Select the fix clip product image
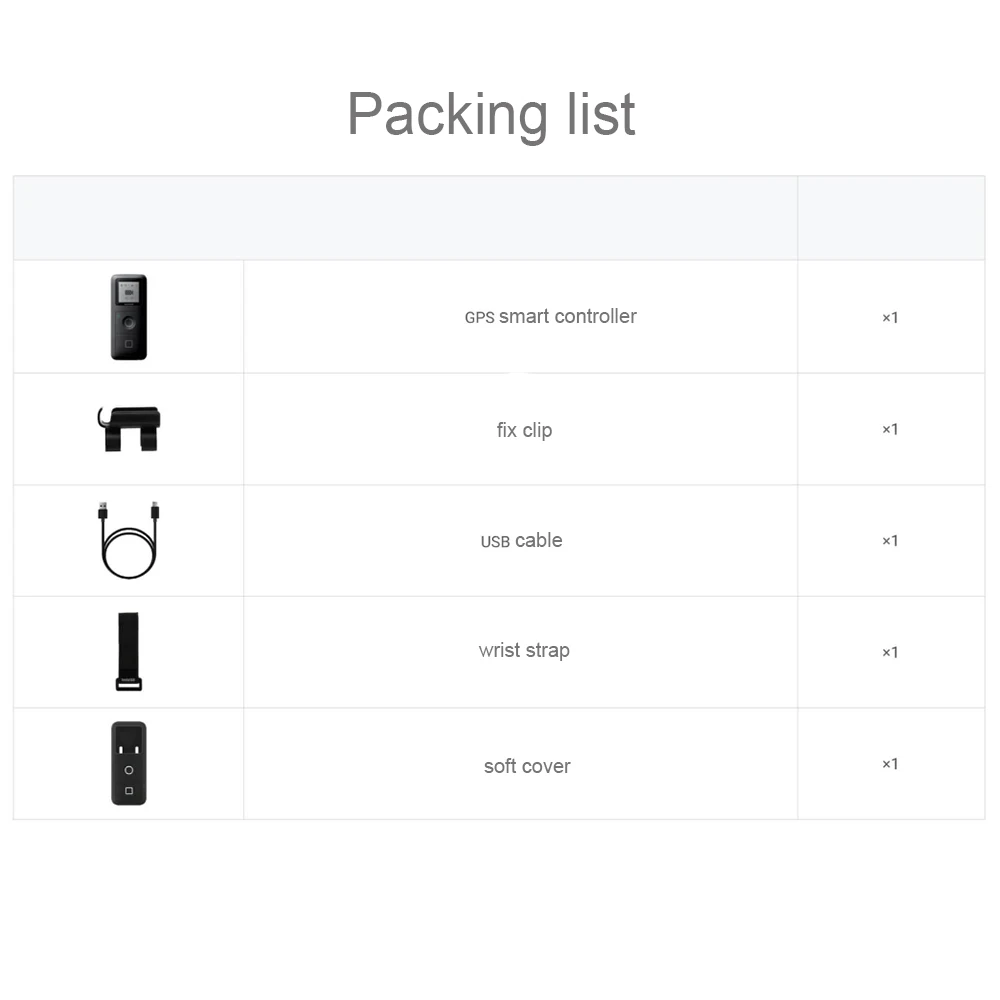 pos(129,429)
